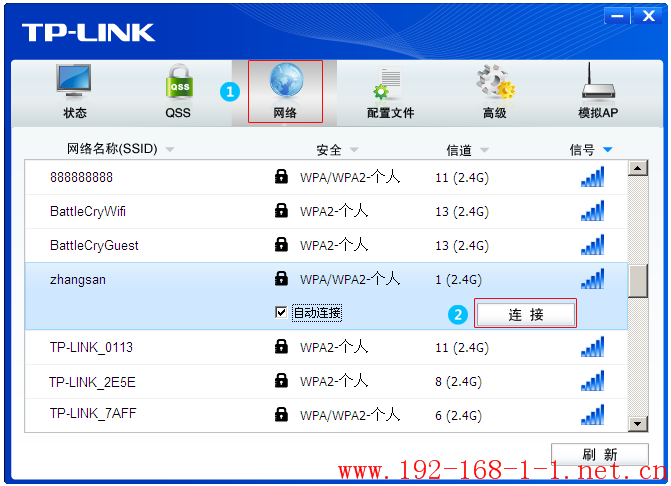Click the lock icon for TP-LINK_2E5E
The image size is (671, 486).
coord(281,380)
